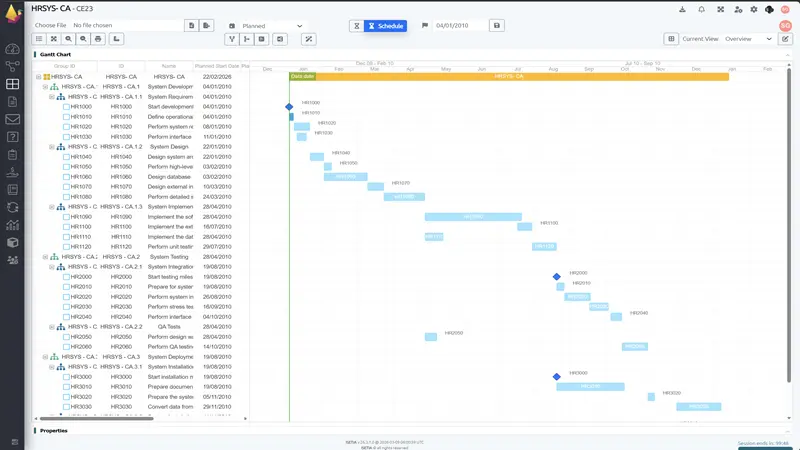Open the settings gear icon
The image size is (800, 450).
coord(753,9)
